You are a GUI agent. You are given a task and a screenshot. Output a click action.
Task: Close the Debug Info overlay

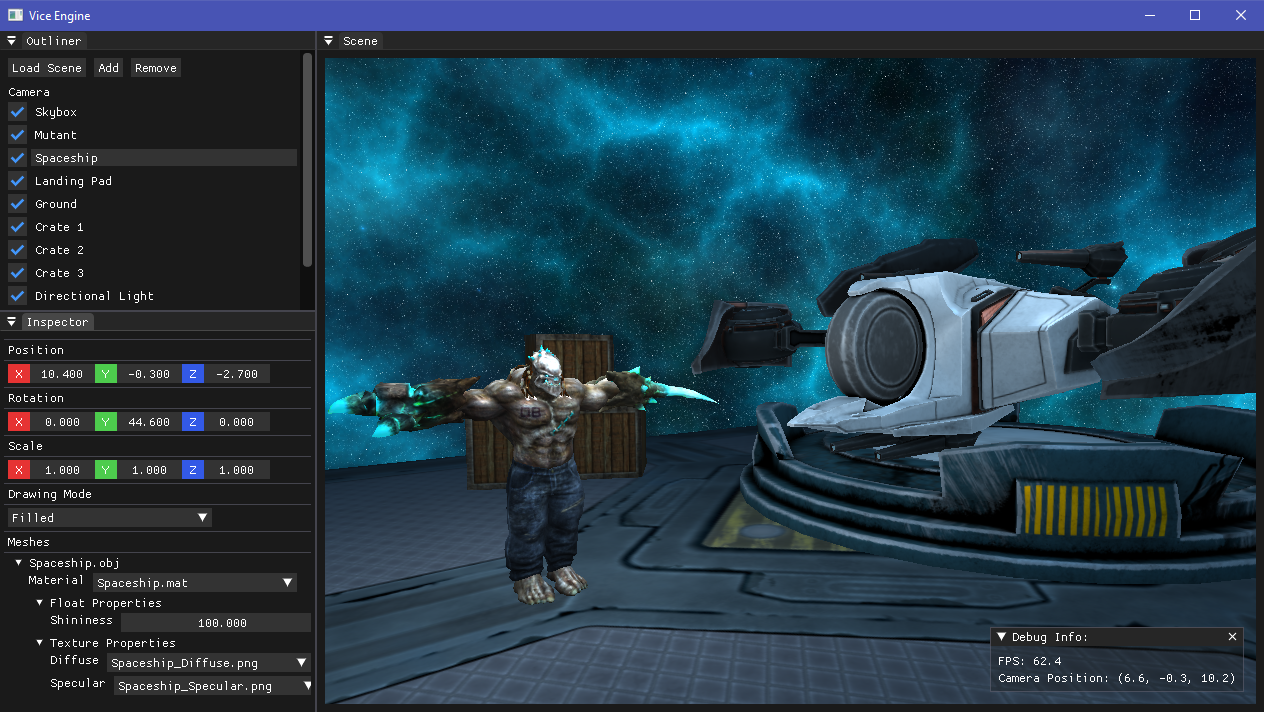[1232, 637]
